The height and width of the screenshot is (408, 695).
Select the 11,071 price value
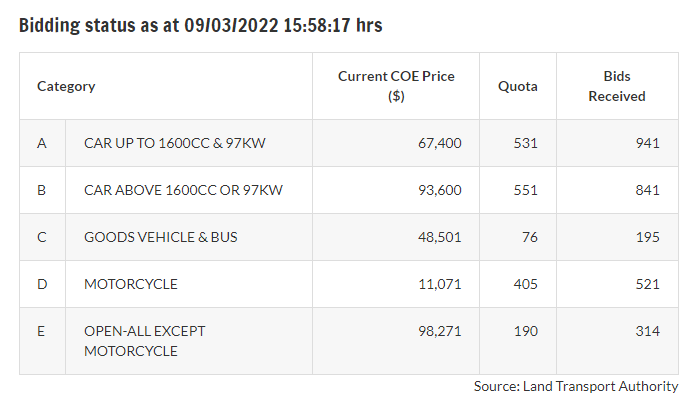[x=440, y=284]
